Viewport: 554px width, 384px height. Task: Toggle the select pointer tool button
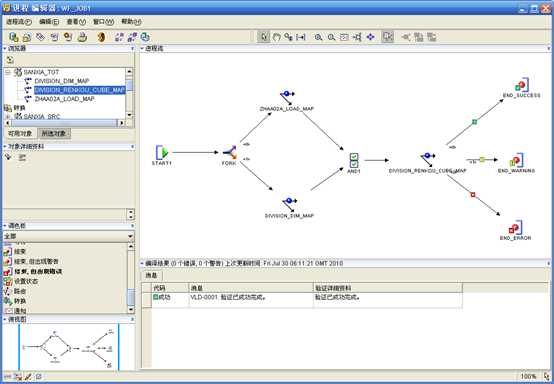coord(264,37)
